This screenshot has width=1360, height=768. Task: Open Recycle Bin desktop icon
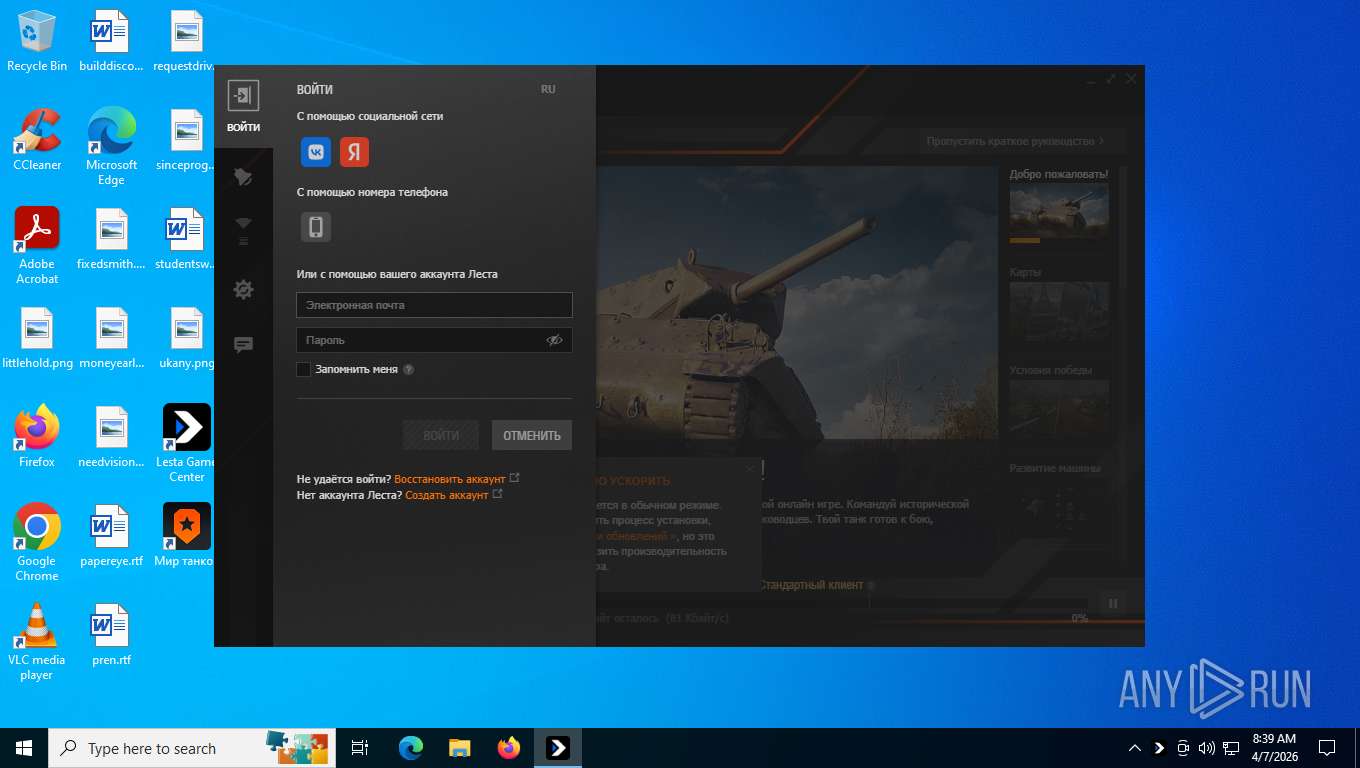pos(37,41)
